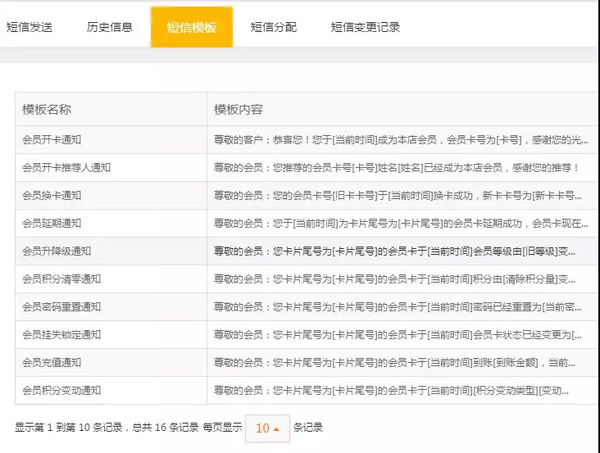
Task: Select the 短信模板 tab
Action: 191,27
